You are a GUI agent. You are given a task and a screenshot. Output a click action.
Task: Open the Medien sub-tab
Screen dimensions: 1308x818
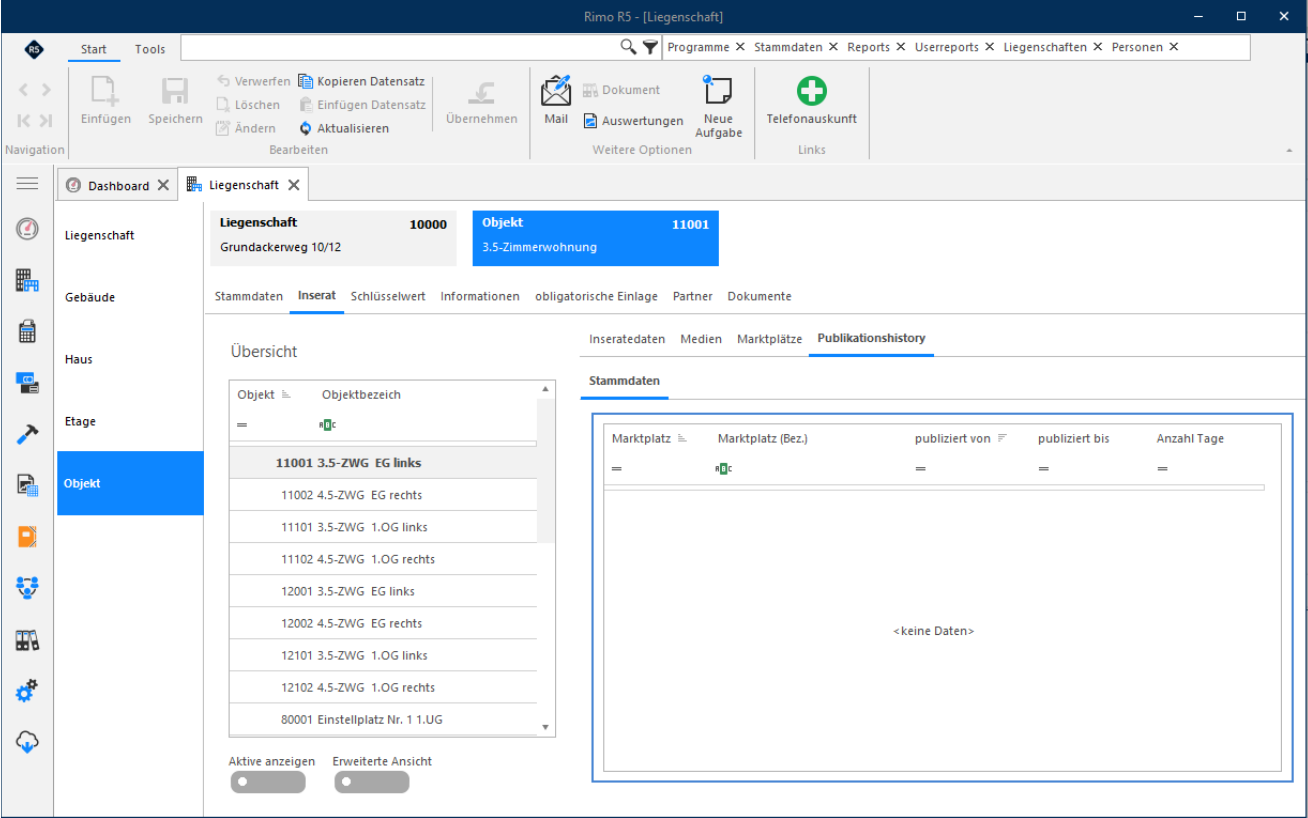click(x=701, y=339)
